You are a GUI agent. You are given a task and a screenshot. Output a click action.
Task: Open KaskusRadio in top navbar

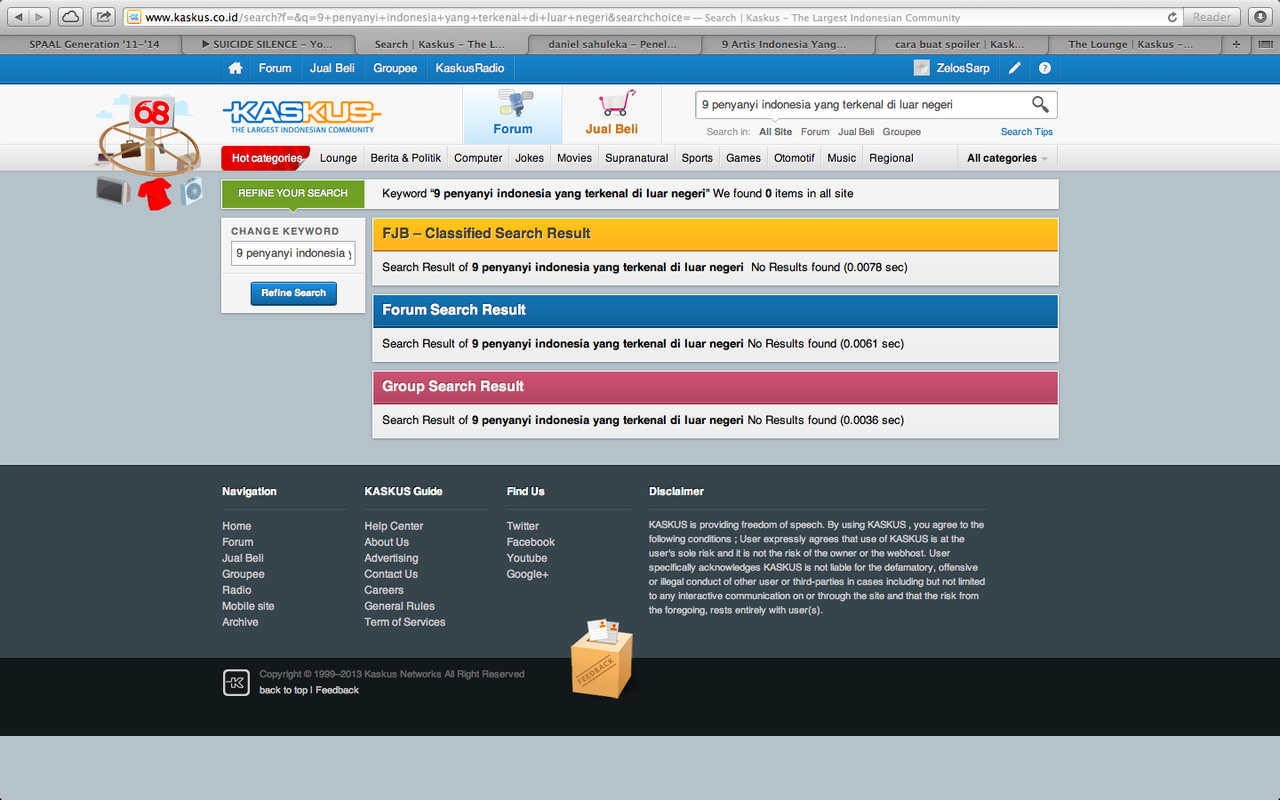click(470, 68)
